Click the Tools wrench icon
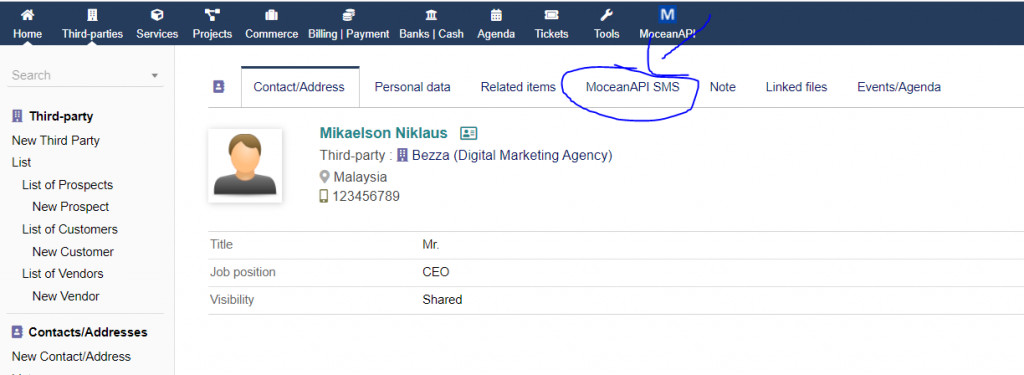 point(606,14)
